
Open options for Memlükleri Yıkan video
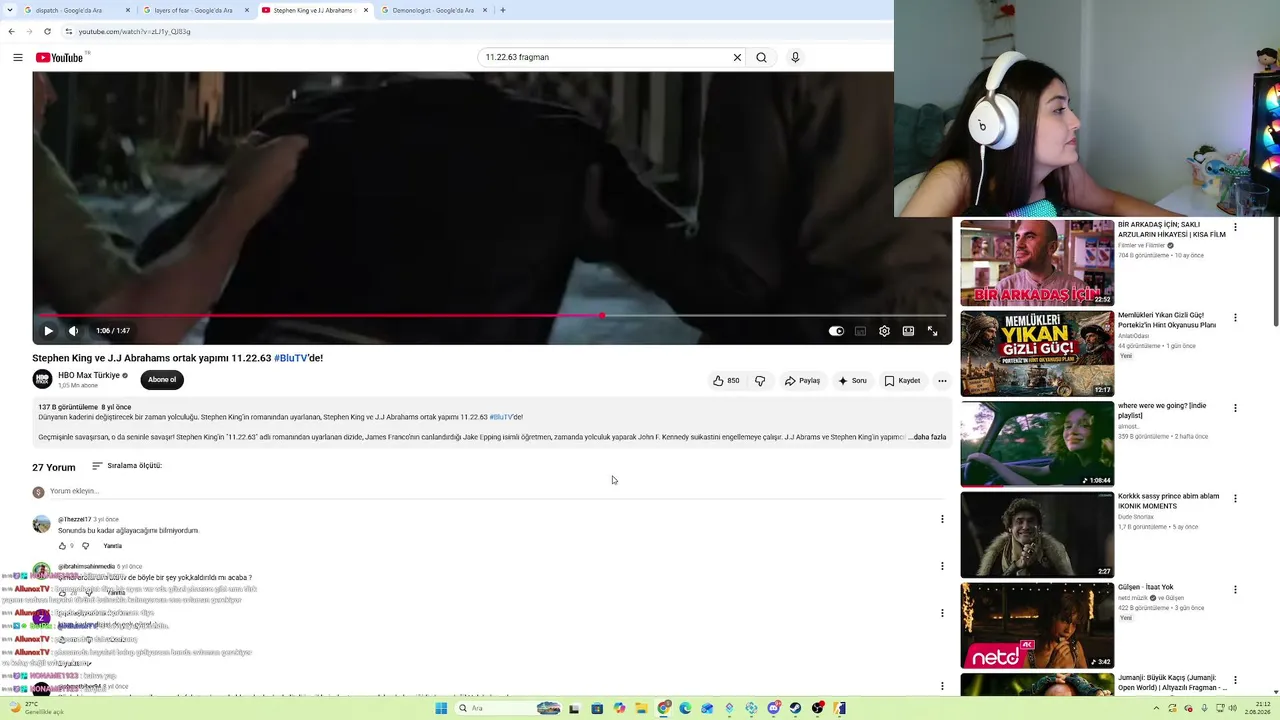pos(1235,318)
